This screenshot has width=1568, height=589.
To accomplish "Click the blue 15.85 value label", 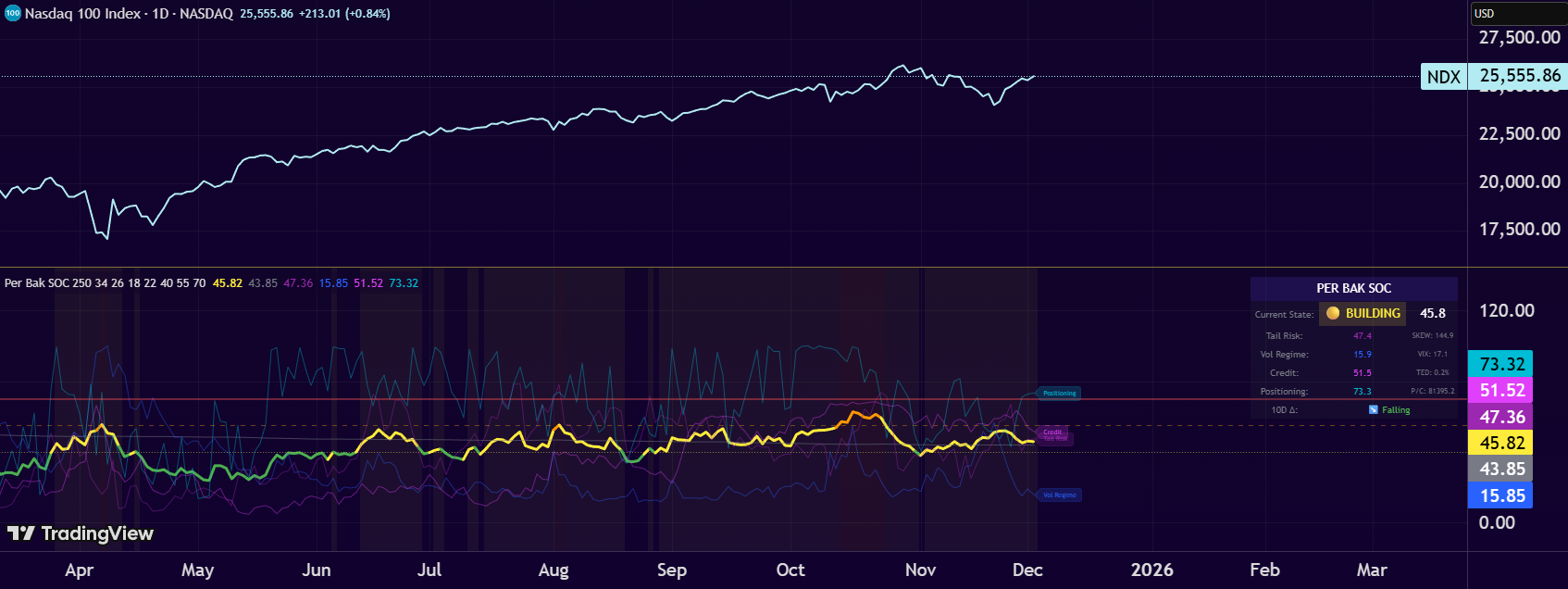I will [1500, 495].
